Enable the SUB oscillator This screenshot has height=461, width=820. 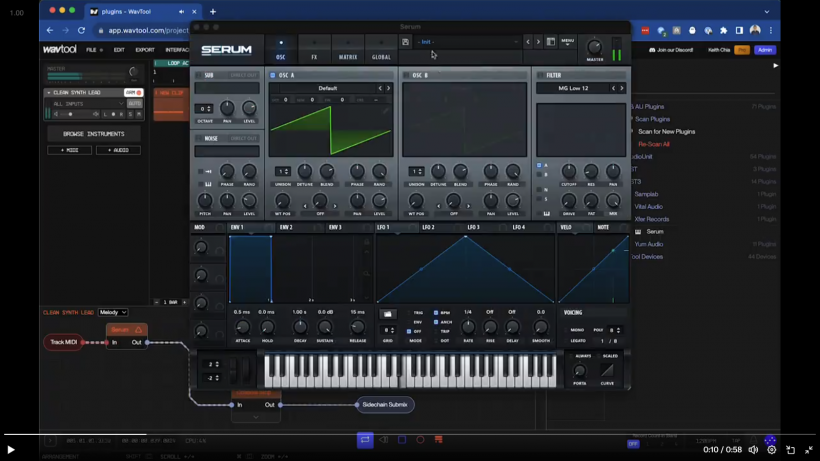(198, 75)
